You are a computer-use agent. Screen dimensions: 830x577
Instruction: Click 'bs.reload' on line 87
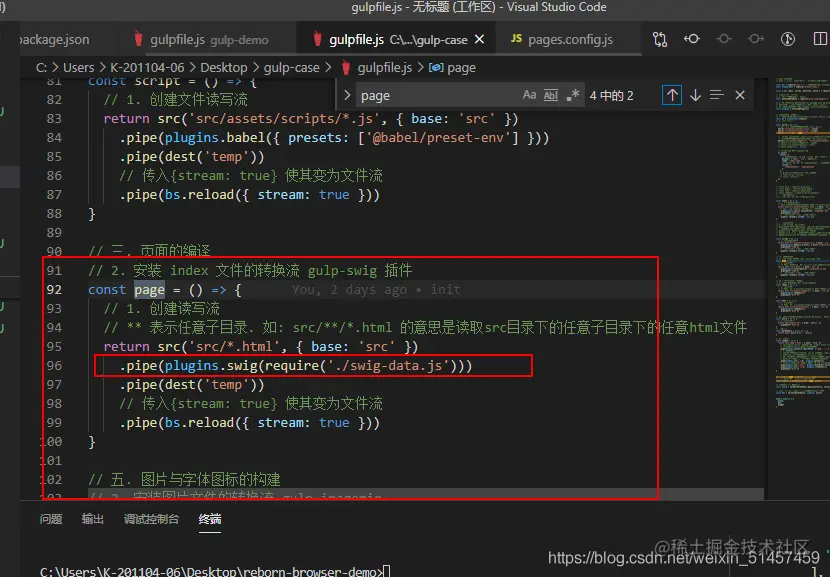199,195
